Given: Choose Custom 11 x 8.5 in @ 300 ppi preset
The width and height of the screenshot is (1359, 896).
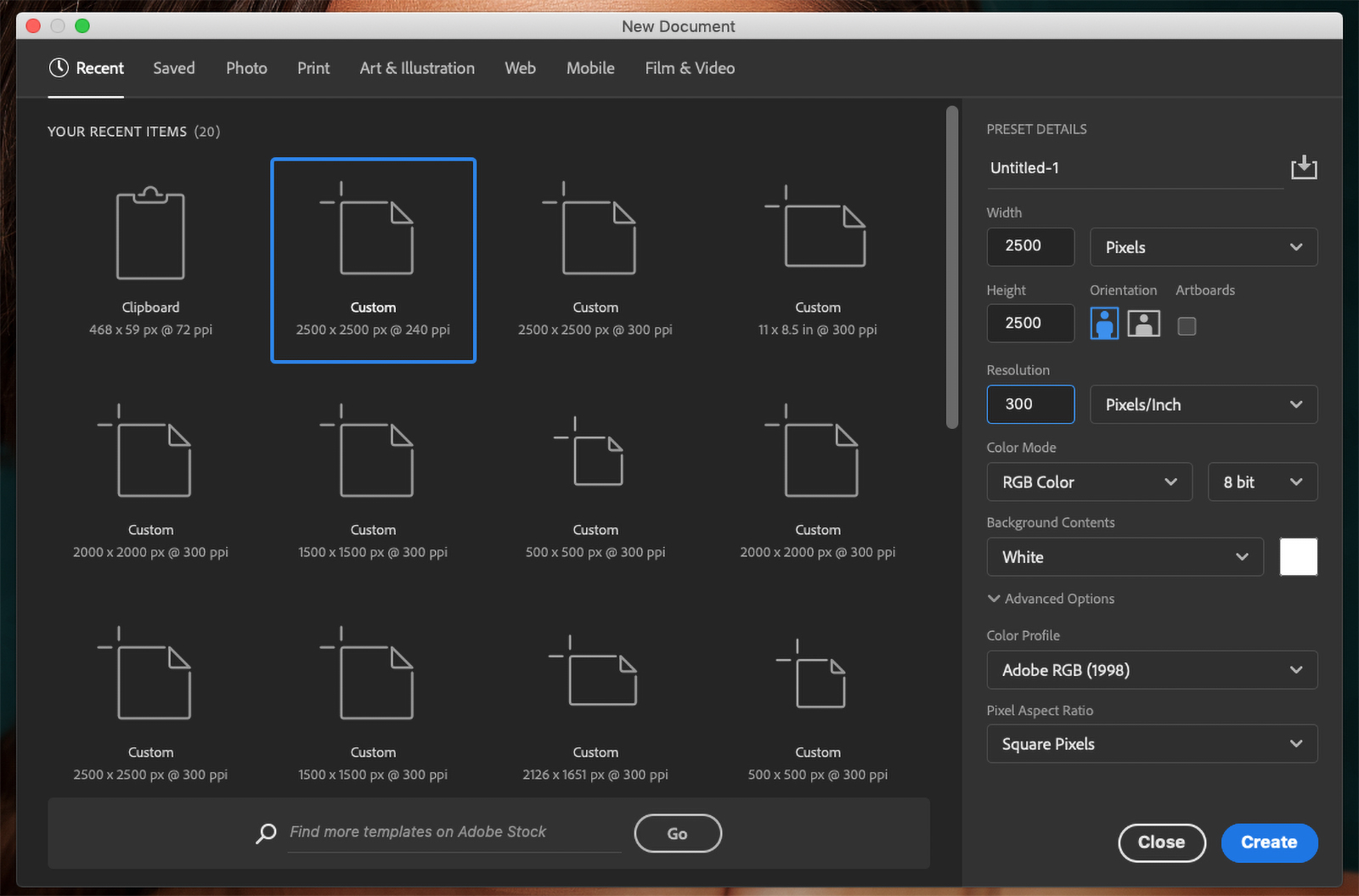Looking at the screenshot, I should [x=818, y=261].
